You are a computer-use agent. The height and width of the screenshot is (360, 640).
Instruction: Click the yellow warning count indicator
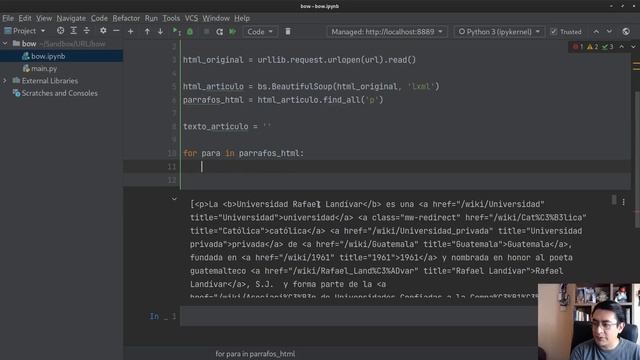pyautogui.click(x=592, y=47)
